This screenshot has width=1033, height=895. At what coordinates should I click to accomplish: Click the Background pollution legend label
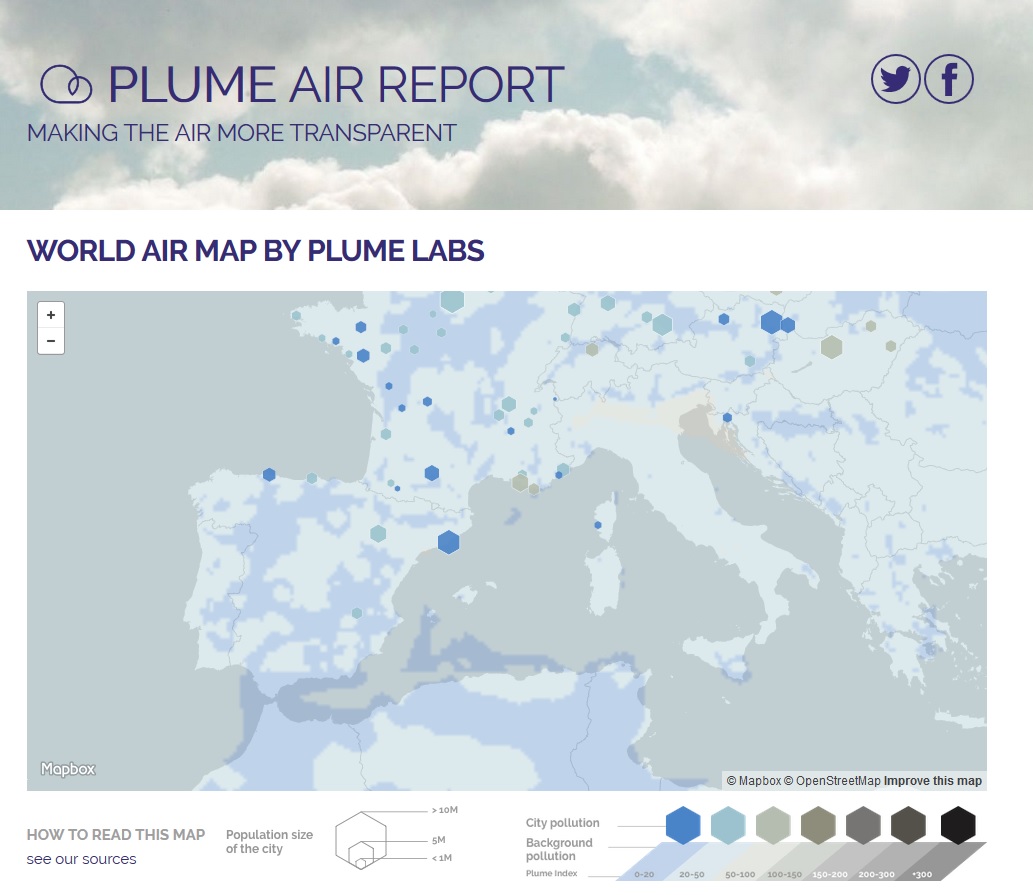tap(559, 849)
